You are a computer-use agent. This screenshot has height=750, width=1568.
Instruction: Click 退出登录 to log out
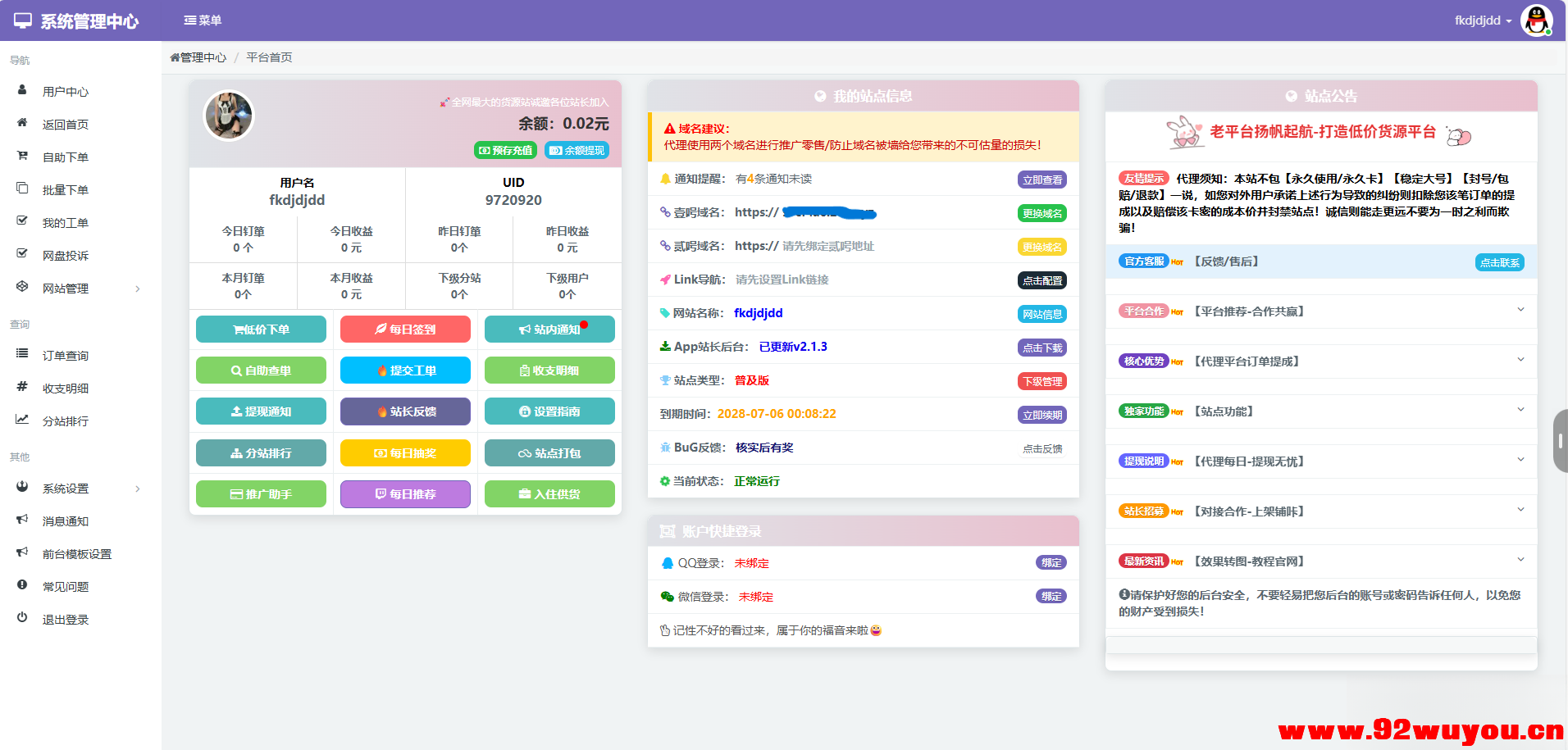click(x=66, y=619)
